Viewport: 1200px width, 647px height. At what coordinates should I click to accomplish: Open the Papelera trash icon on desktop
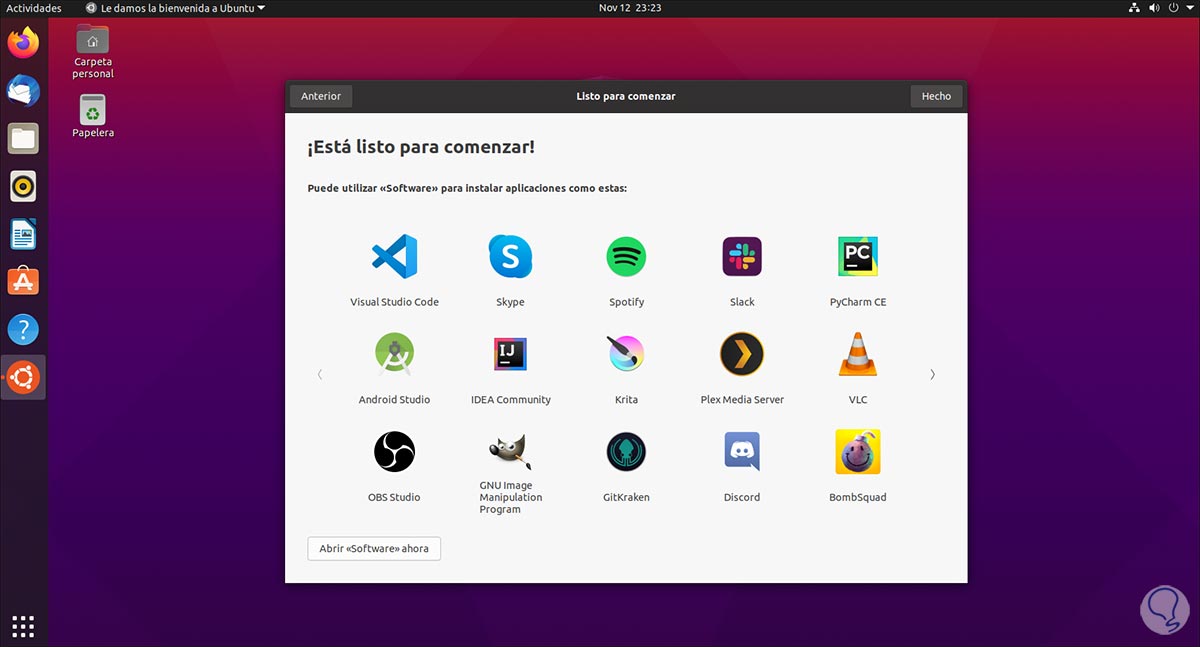click(93, 116)
